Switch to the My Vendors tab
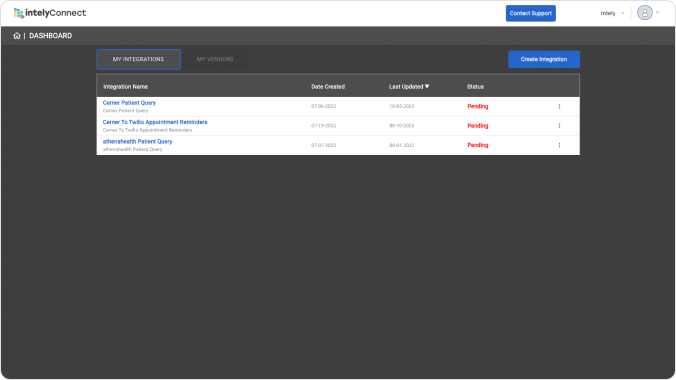 point(215,59)
